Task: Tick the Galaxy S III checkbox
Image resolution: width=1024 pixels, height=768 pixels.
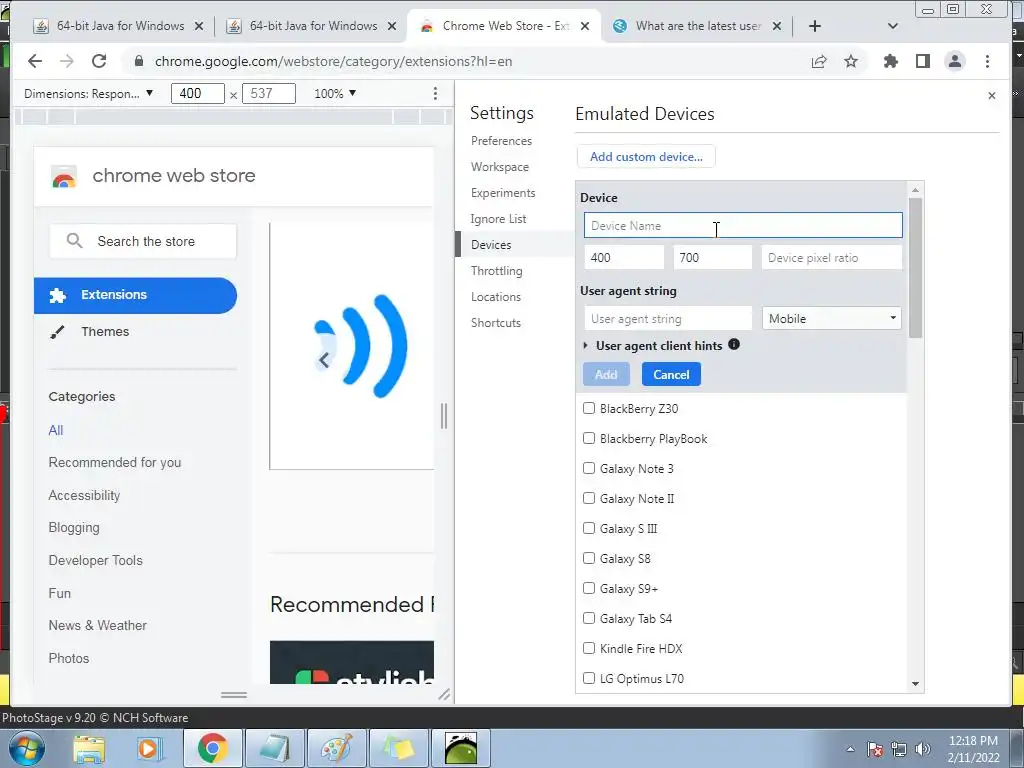Action: 588,528
